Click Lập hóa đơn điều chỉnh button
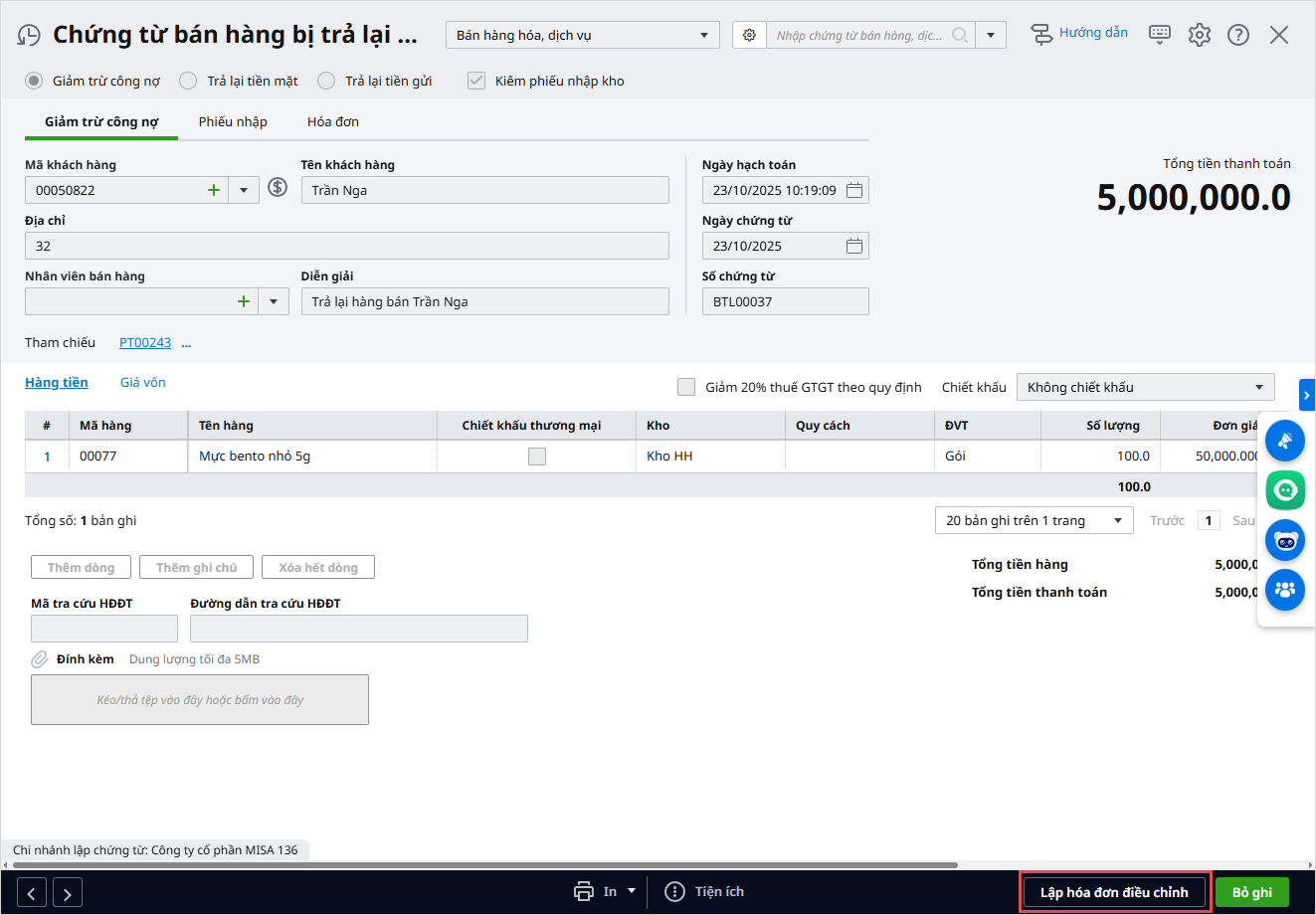Image resolution: width=1316 pixels, height=915 pixels. [x=1114, y=892]
